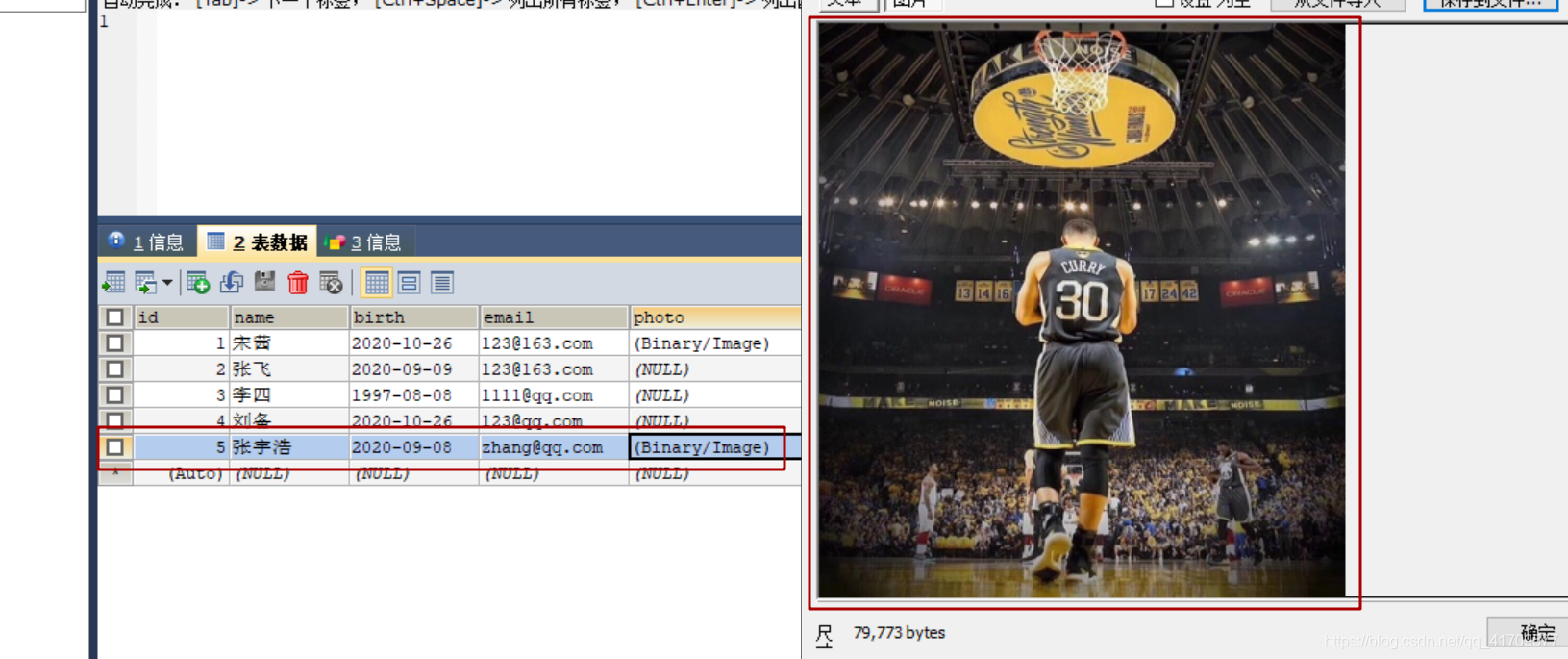Check the checkbox for row 张飞
Image resolution: width=1568 pixels, height=659 pixels.
(115, 369)
